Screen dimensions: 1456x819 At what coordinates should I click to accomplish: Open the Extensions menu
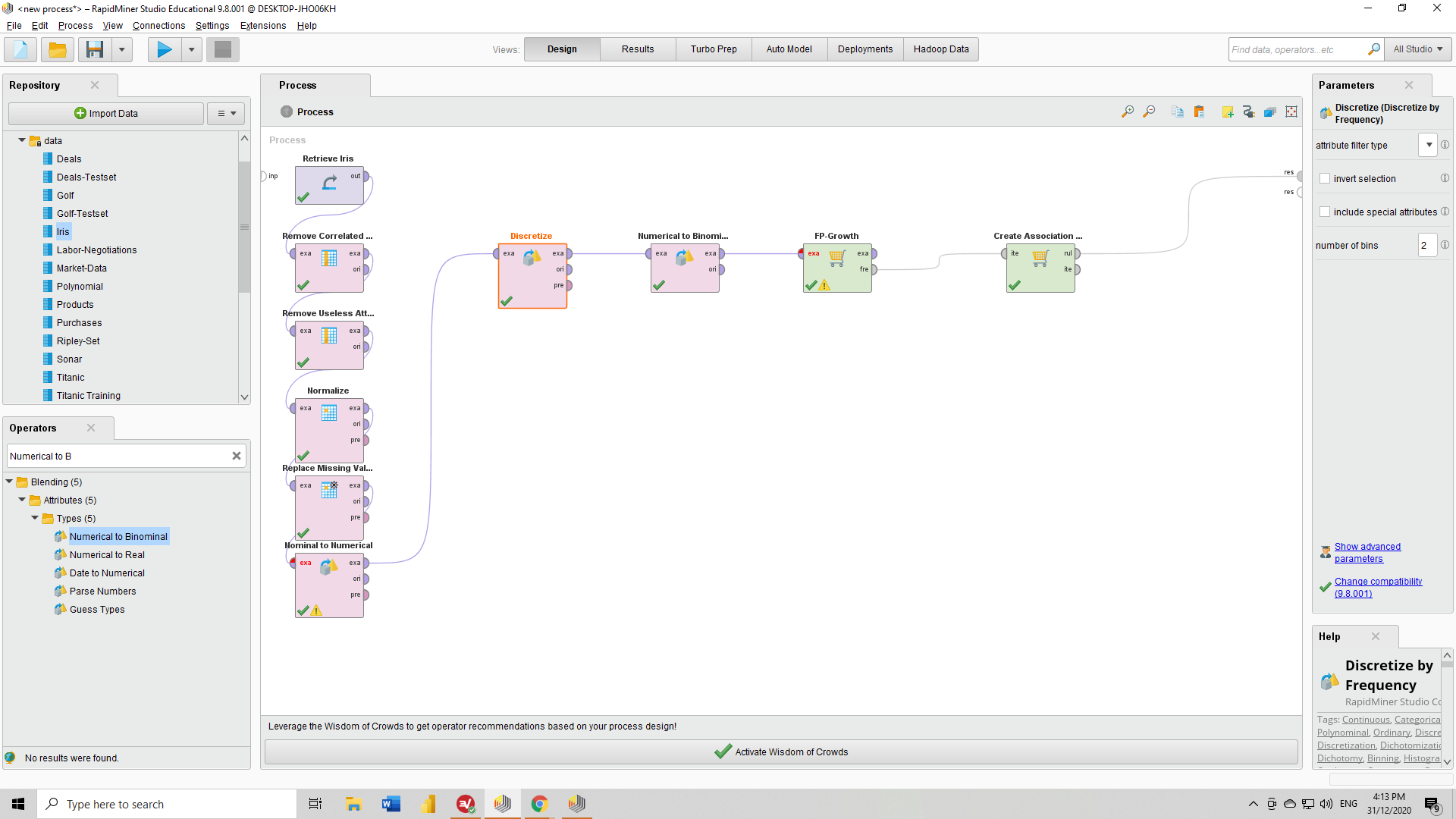[x=263, y=26]
